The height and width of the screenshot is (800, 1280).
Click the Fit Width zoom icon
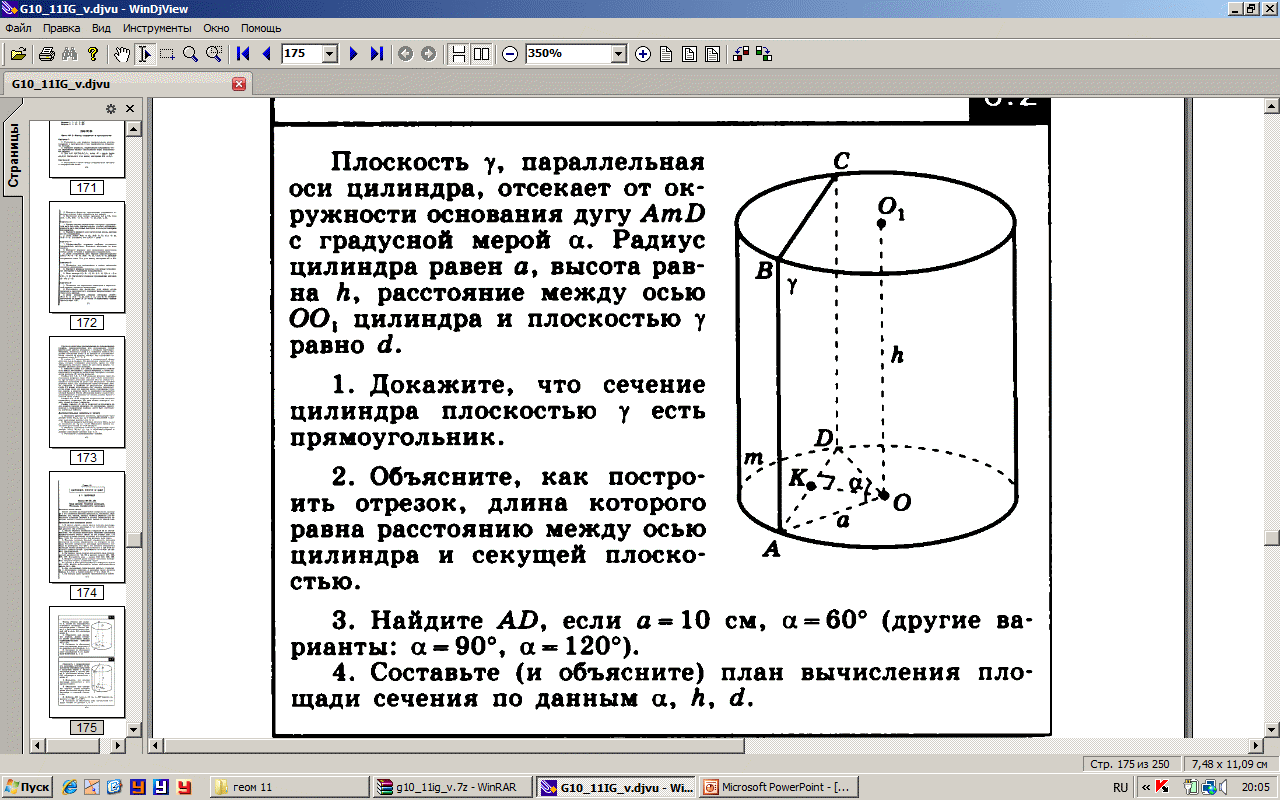click(x=712, y=54)
